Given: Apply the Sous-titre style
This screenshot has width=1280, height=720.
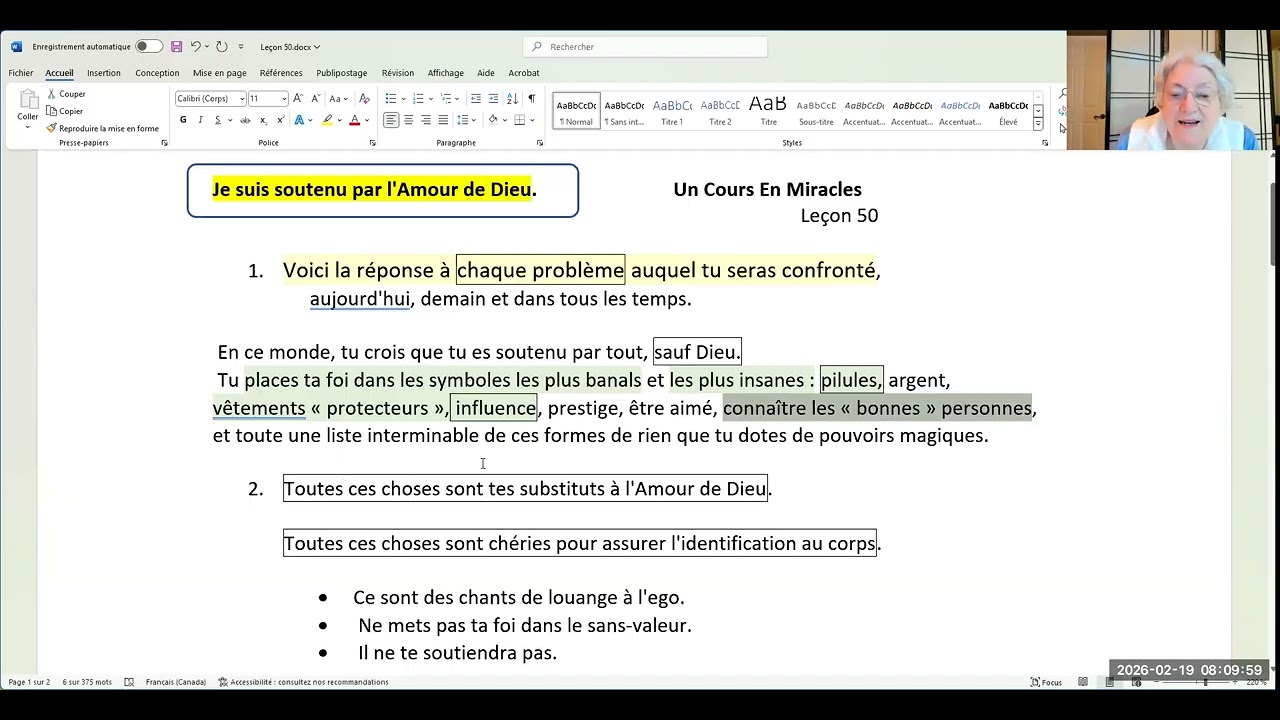Looking at the screenshot, I should (816, 111).
